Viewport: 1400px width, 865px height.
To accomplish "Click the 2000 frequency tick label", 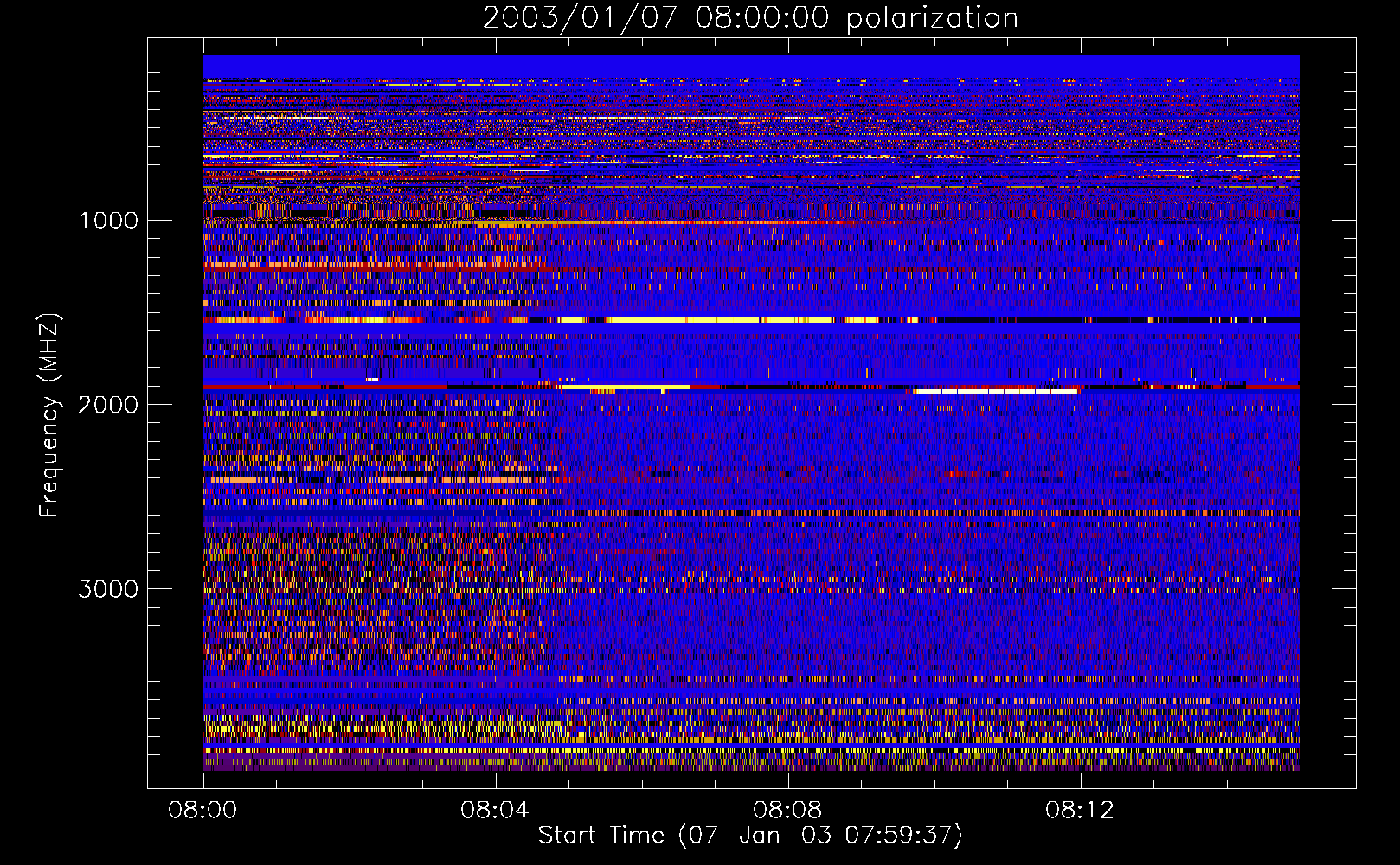I will pos(108,405).
